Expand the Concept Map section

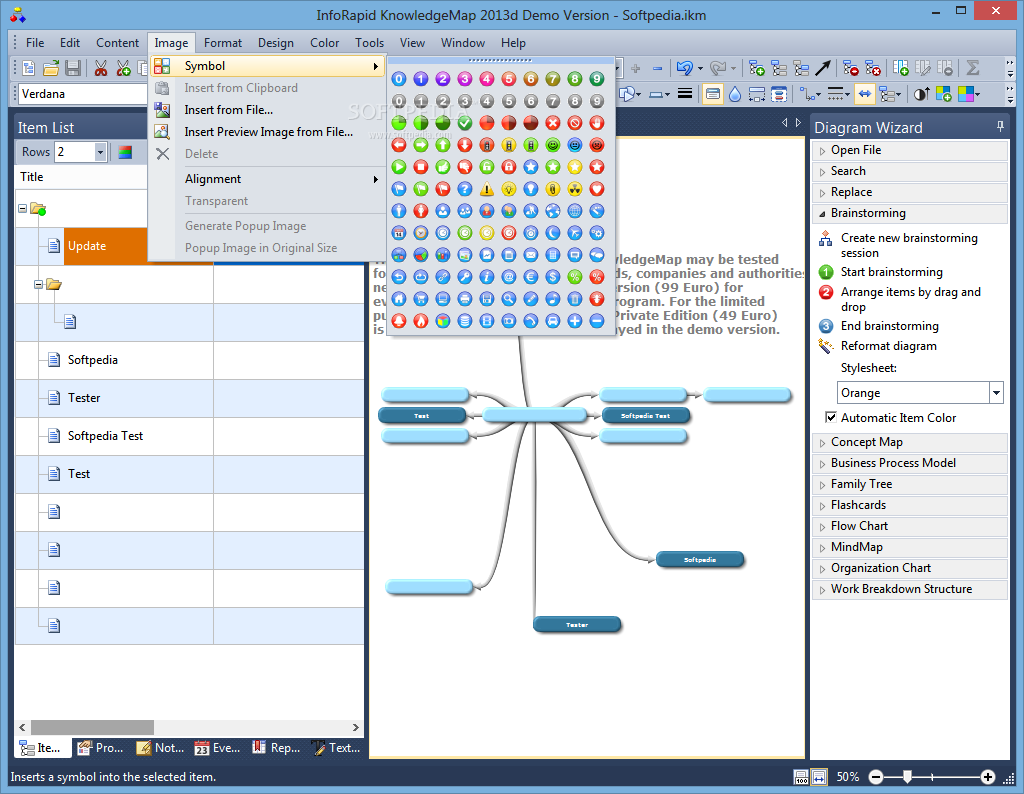(x=910, y=442)
